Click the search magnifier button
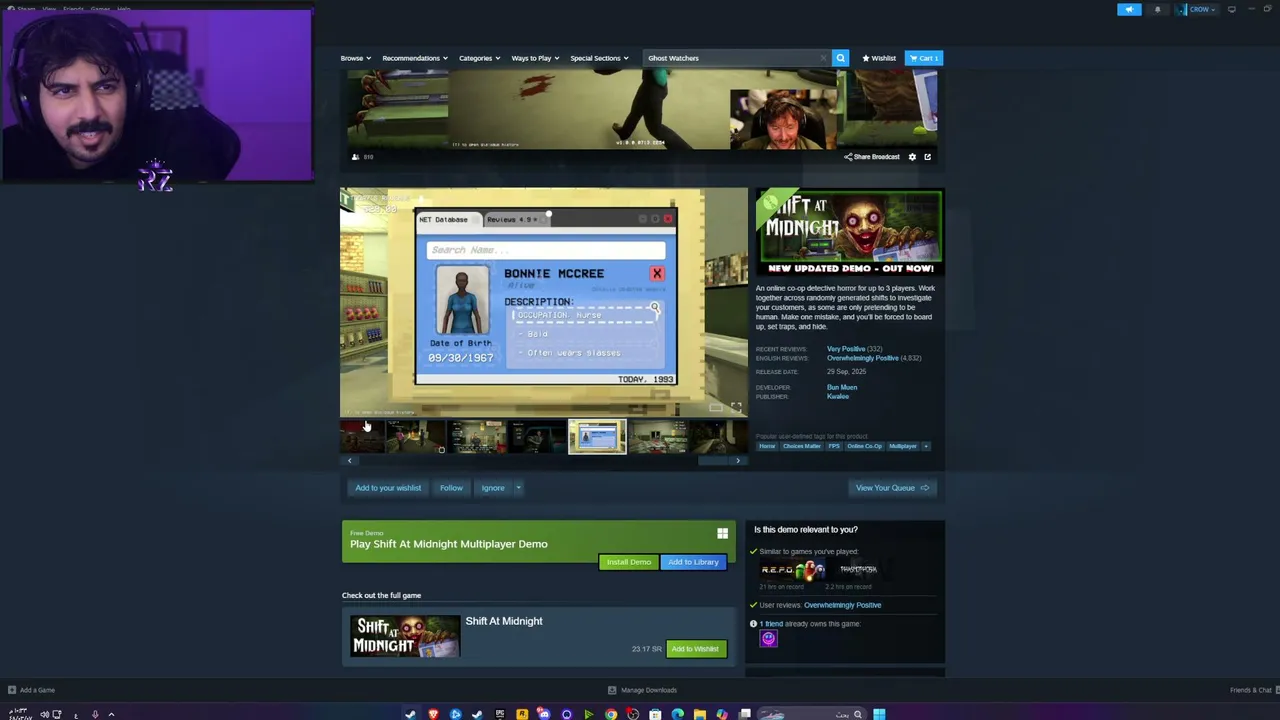The height and width of the screenshot is (720, 1280). pyautogui.click(x=840, y=58)
